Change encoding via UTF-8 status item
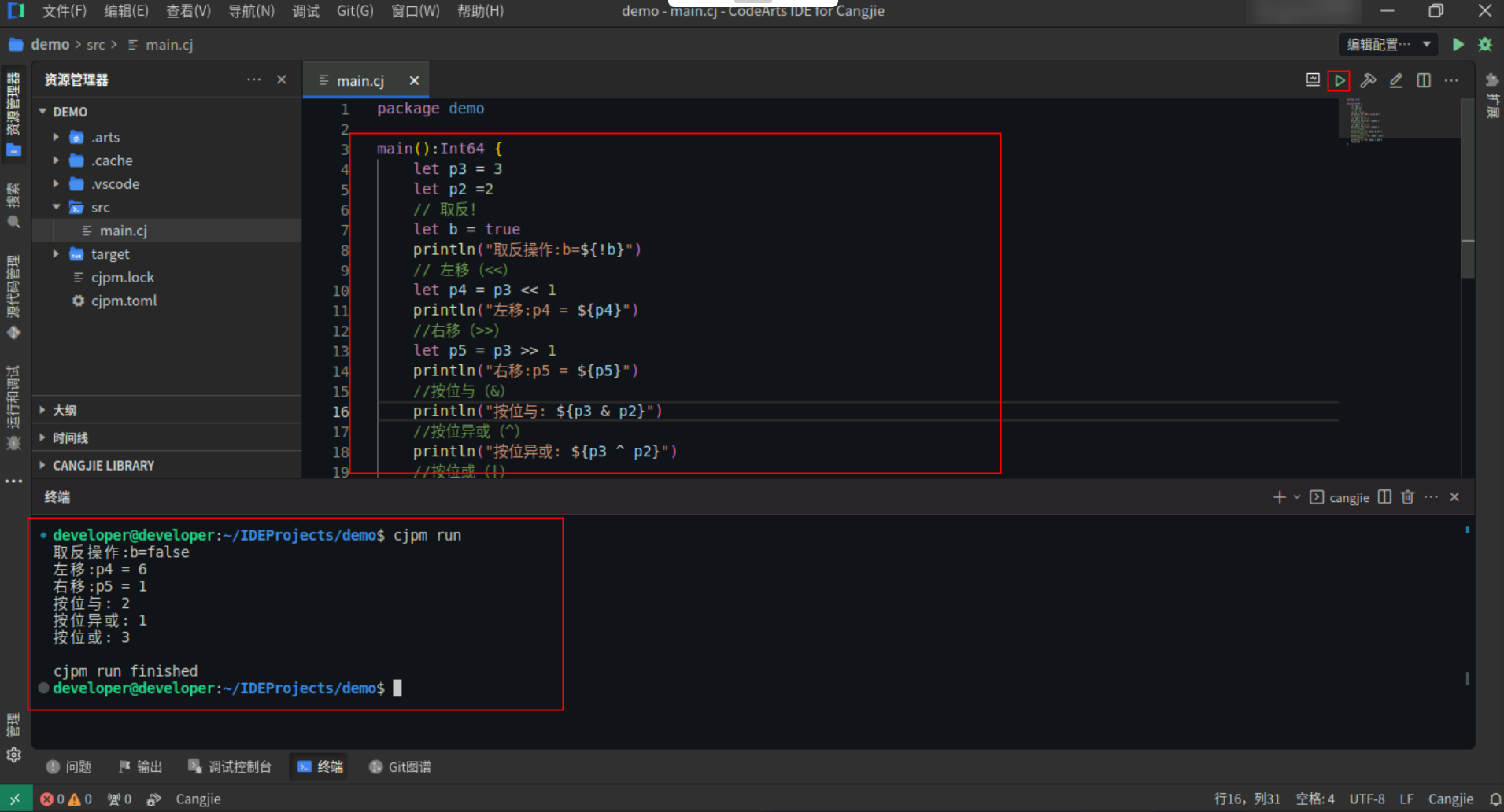This screenshot has height=812, width=1504. point(1367,799)
